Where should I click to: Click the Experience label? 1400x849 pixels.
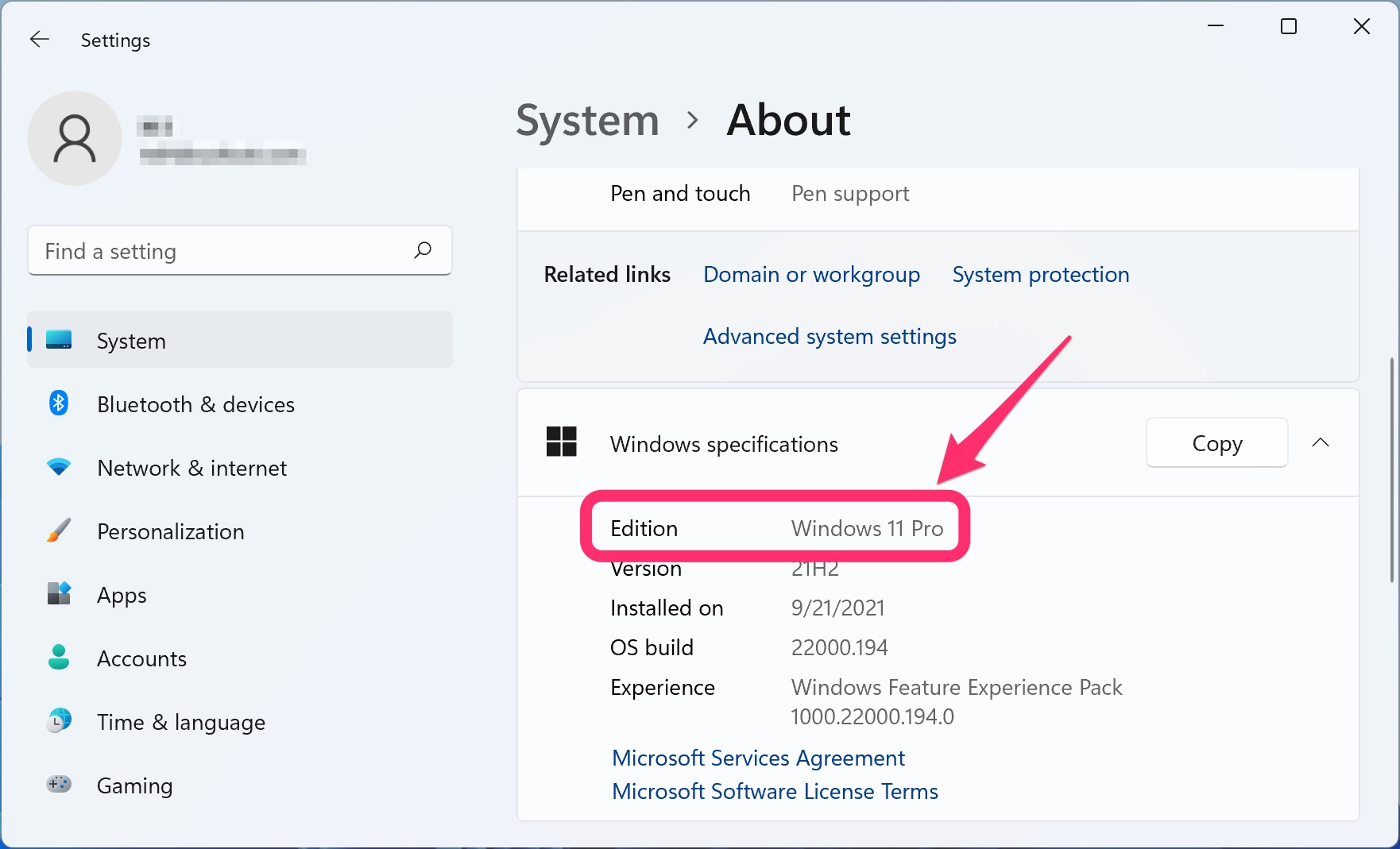point(663,688)
